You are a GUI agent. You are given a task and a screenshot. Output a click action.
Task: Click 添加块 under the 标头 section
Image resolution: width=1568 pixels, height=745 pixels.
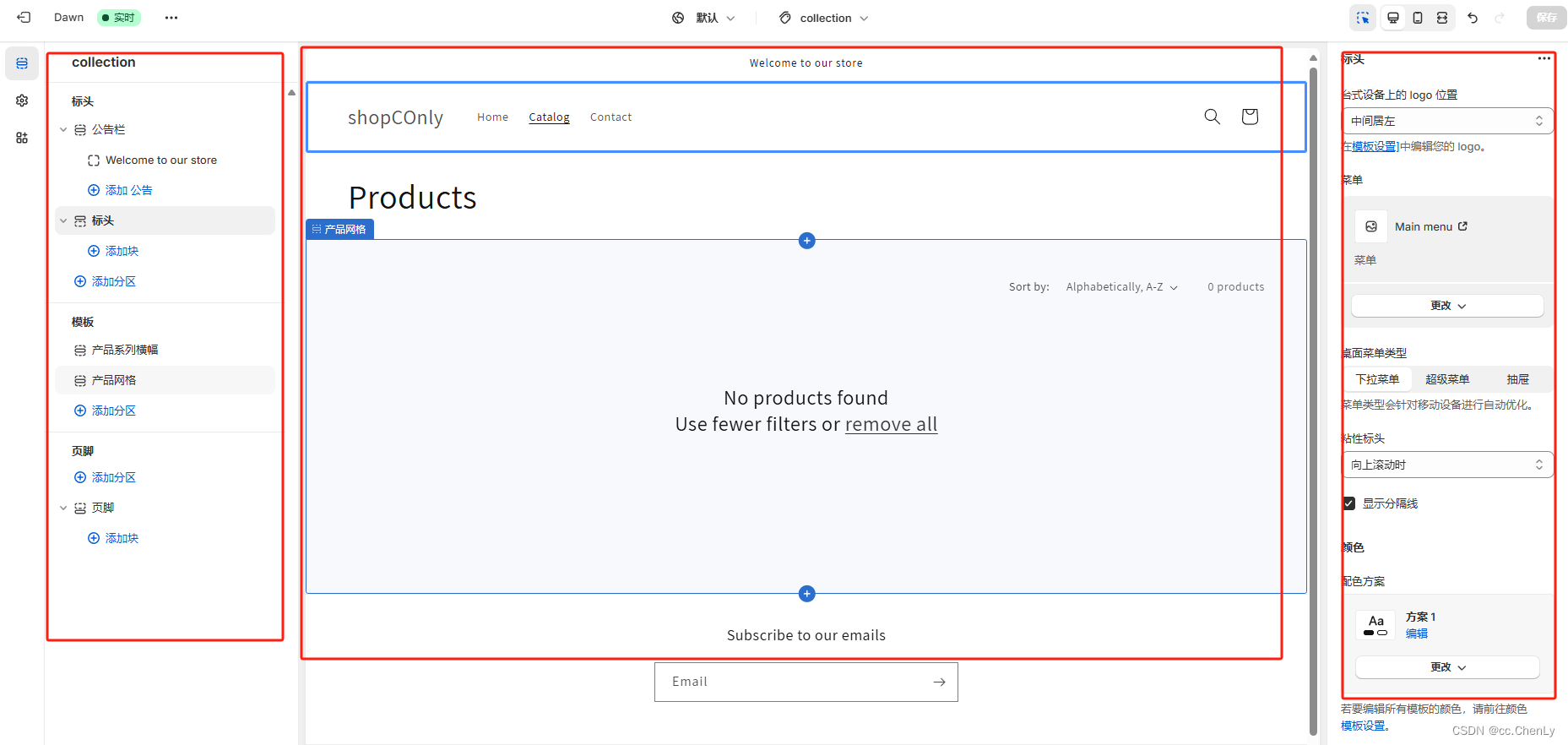coord(113,251)
